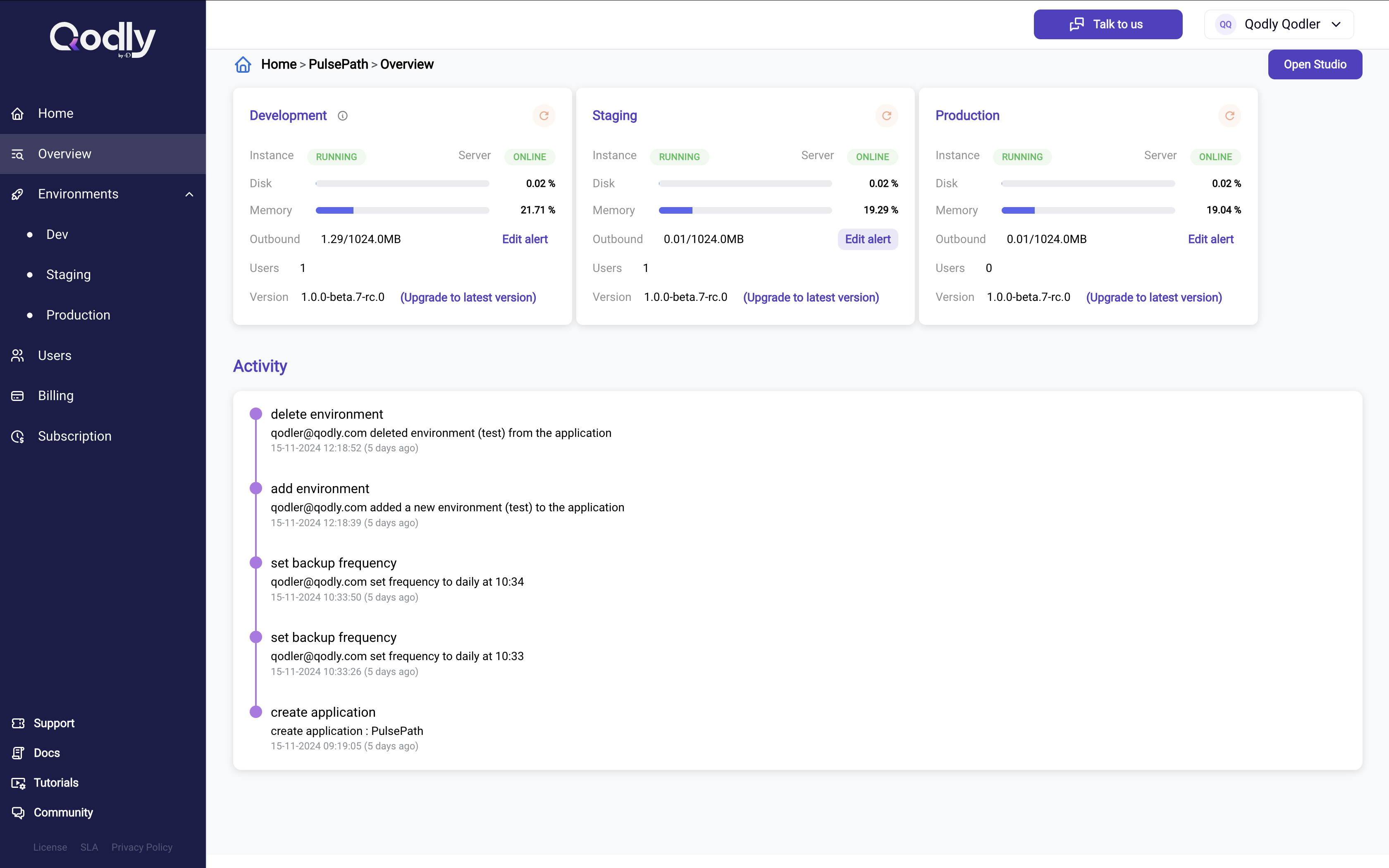1389x868 pixels.
Task: Upgrade Development to latest version
Action: click(x=468, y=297)
